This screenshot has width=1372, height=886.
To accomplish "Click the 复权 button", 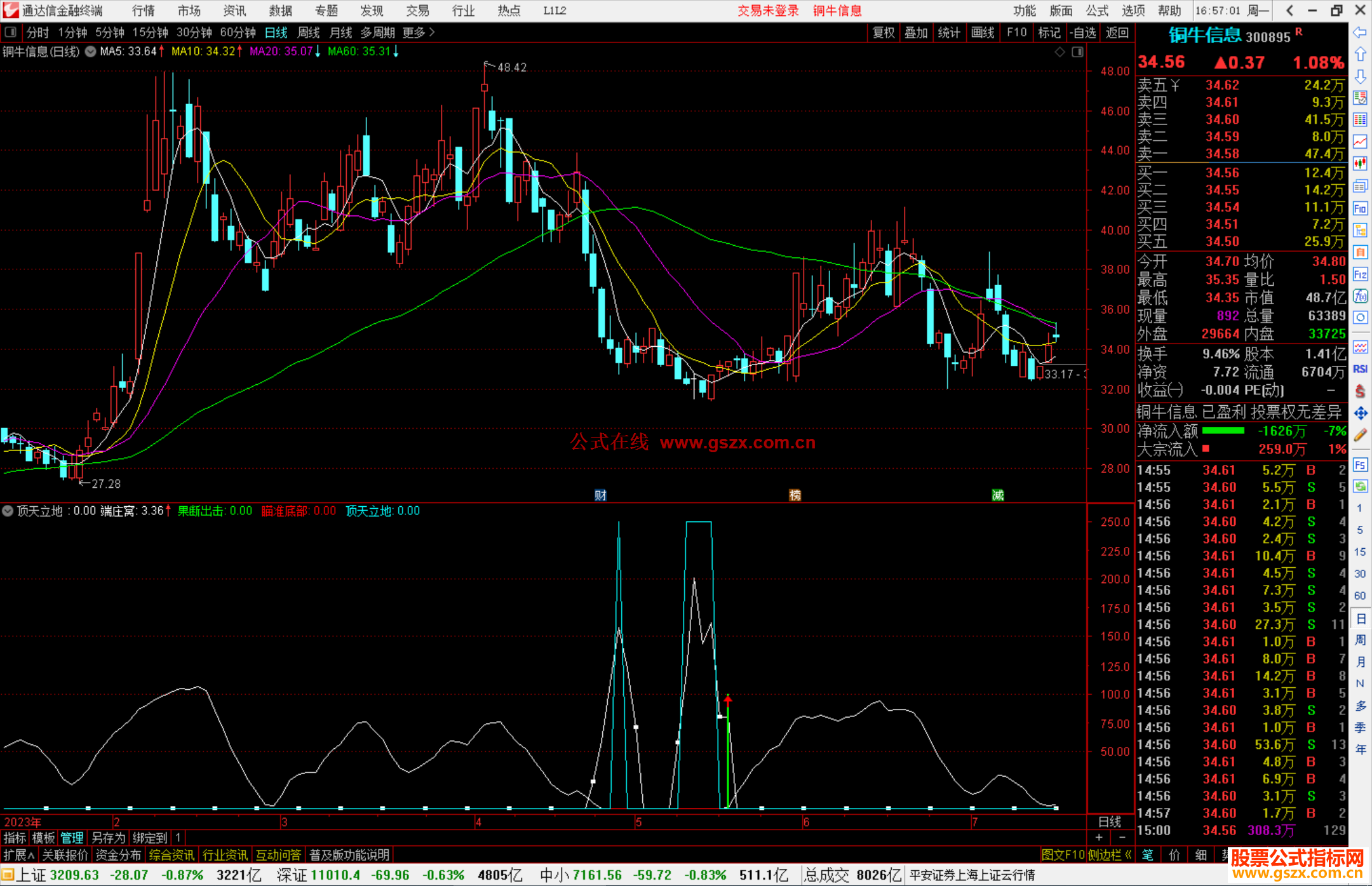I will coord(883,32).
